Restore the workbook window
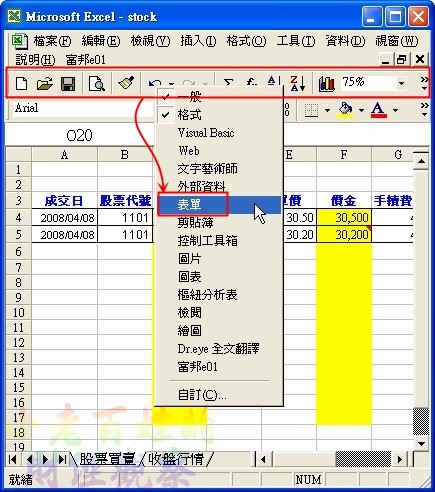This screenshot has height=492, width=435. click(402, 59)
